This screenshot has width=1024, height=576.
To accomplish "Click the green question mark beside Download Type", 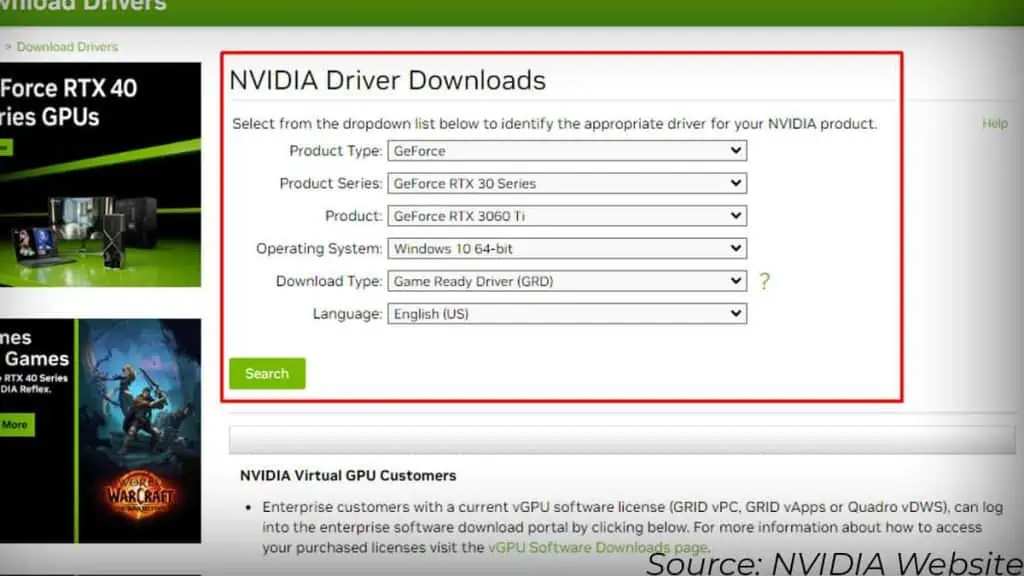I will point(765,281).
